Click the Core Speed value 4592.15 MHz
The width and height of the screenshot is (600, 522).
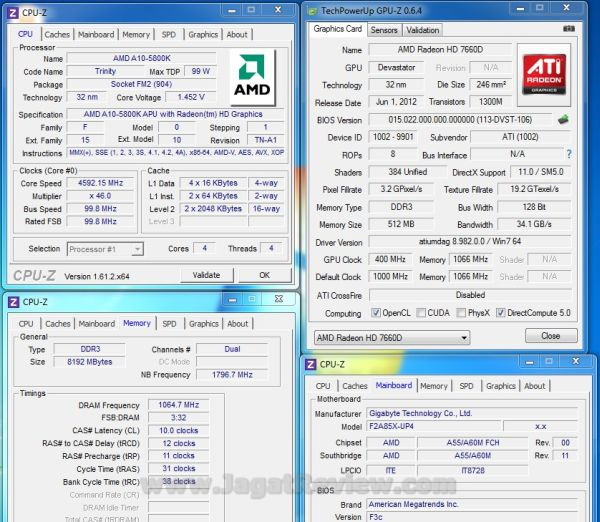click(x=101, y=183)
